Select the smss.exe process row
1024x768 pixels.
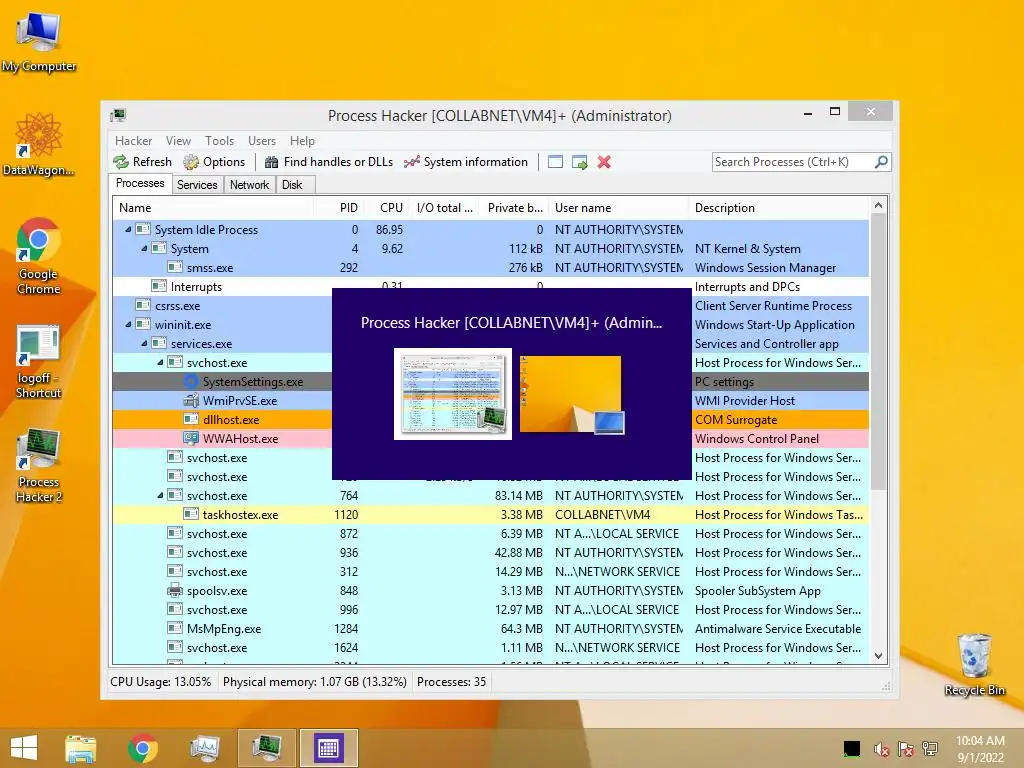click(490, 268)
